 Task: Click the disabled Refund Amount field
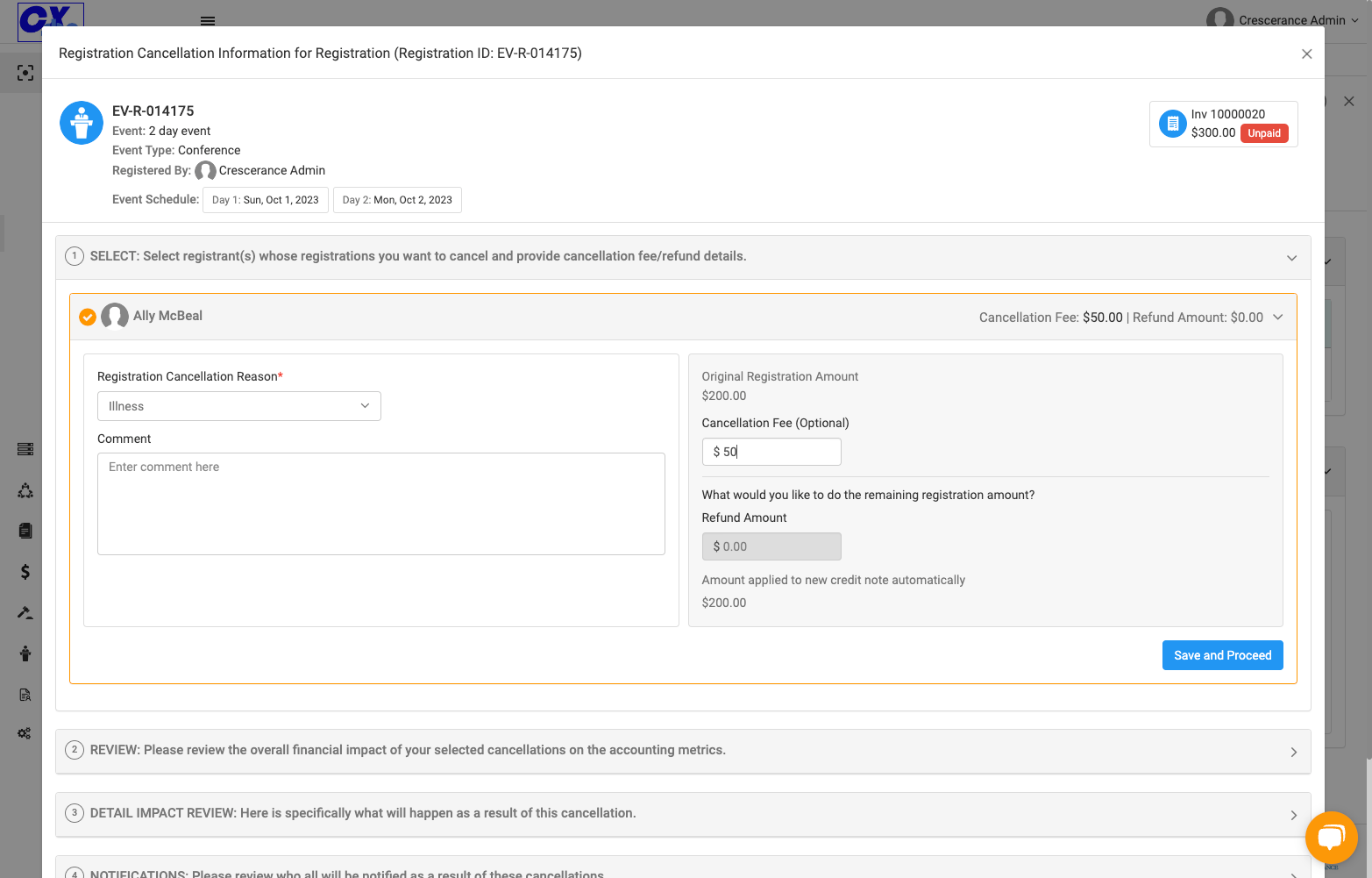771,546
